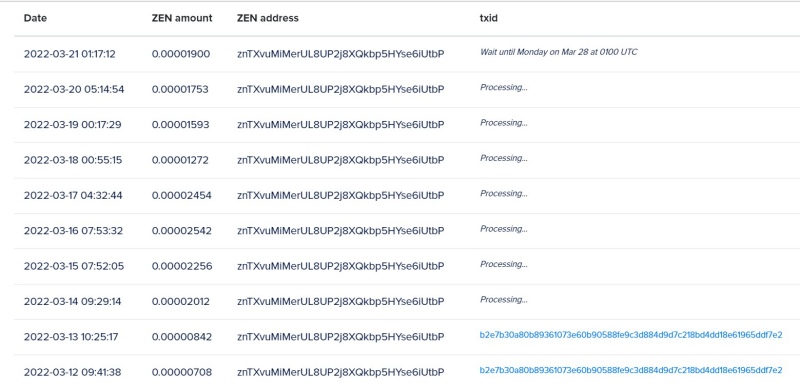Click the 0.00002542 amount cell
The width and height of the screenshot is (800, 389).
pyautogui.click(x=182, y=231)
